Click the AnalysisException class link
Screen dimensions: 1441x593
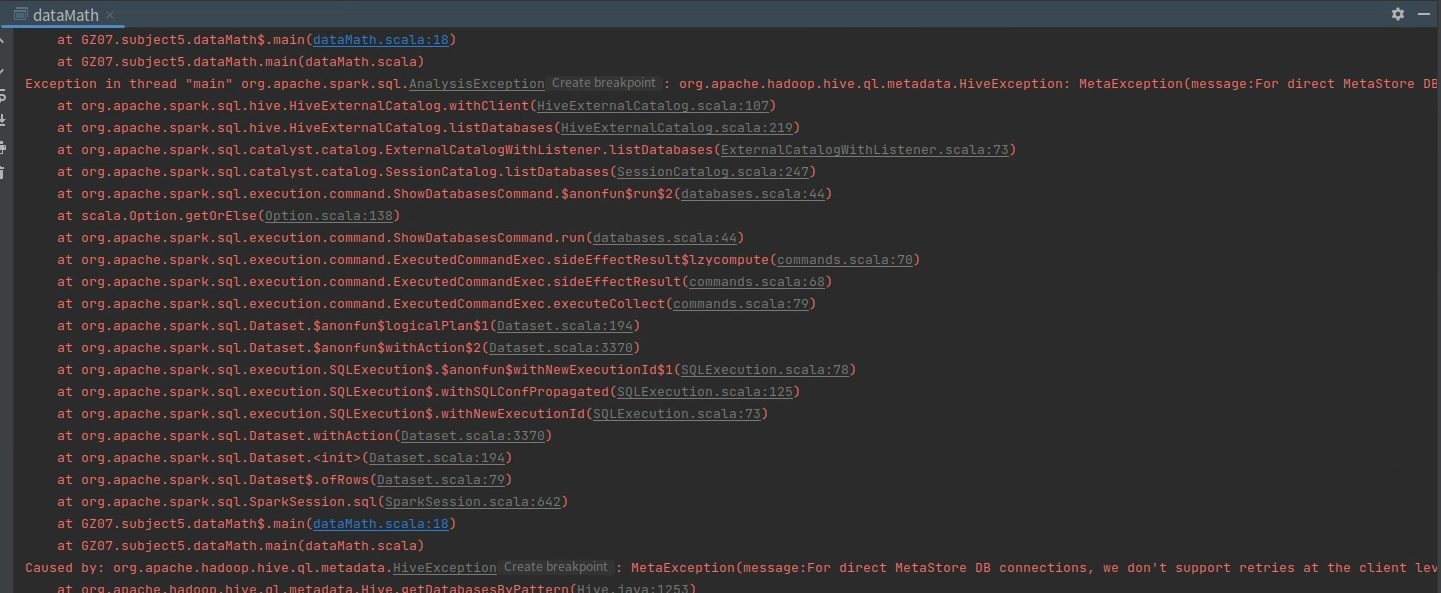[x=476, y=84]
